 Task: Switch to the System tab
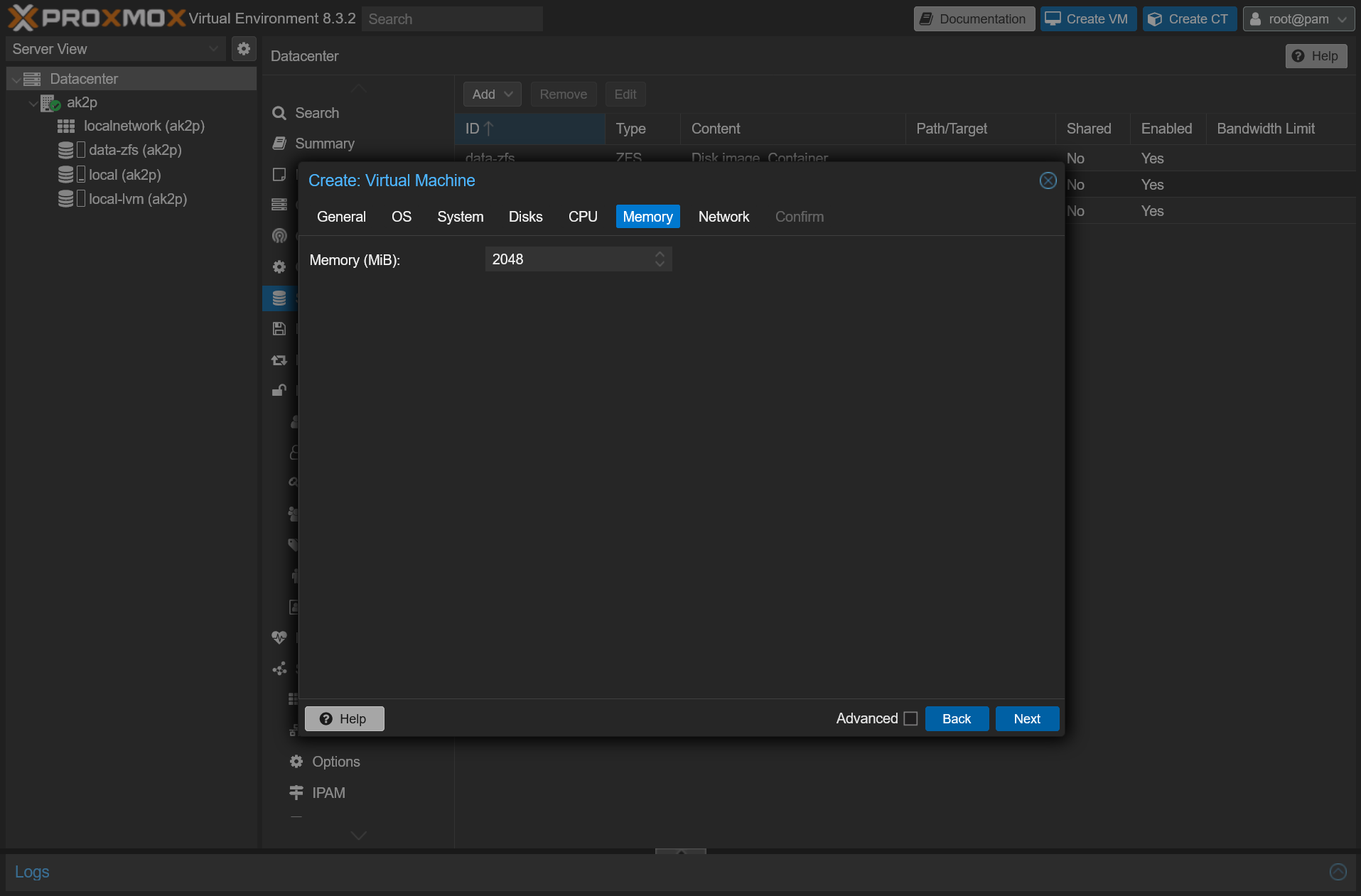point(461,217)
